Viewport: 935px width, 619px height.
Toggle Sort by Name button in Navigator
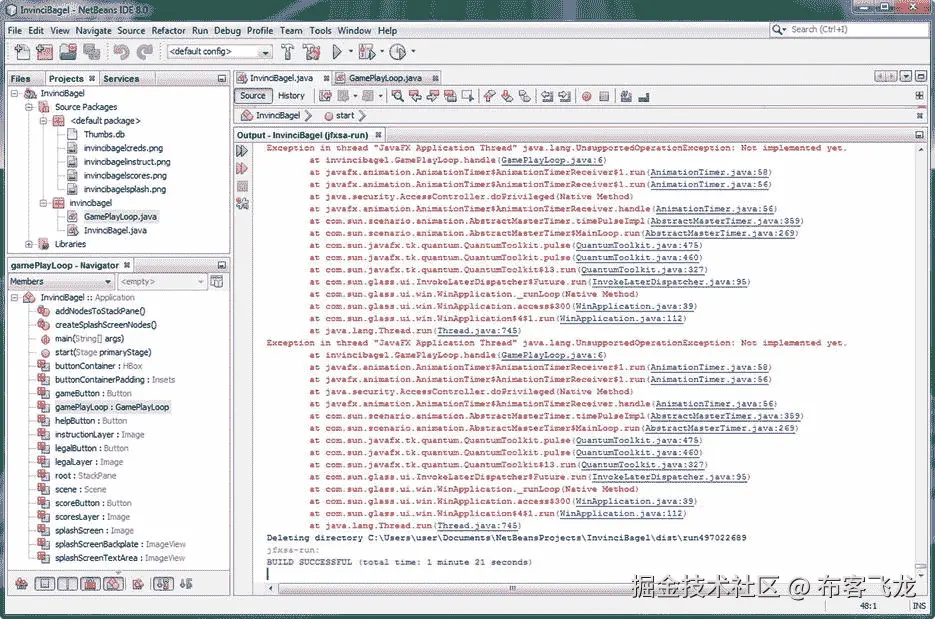click(x=163, y=584)
